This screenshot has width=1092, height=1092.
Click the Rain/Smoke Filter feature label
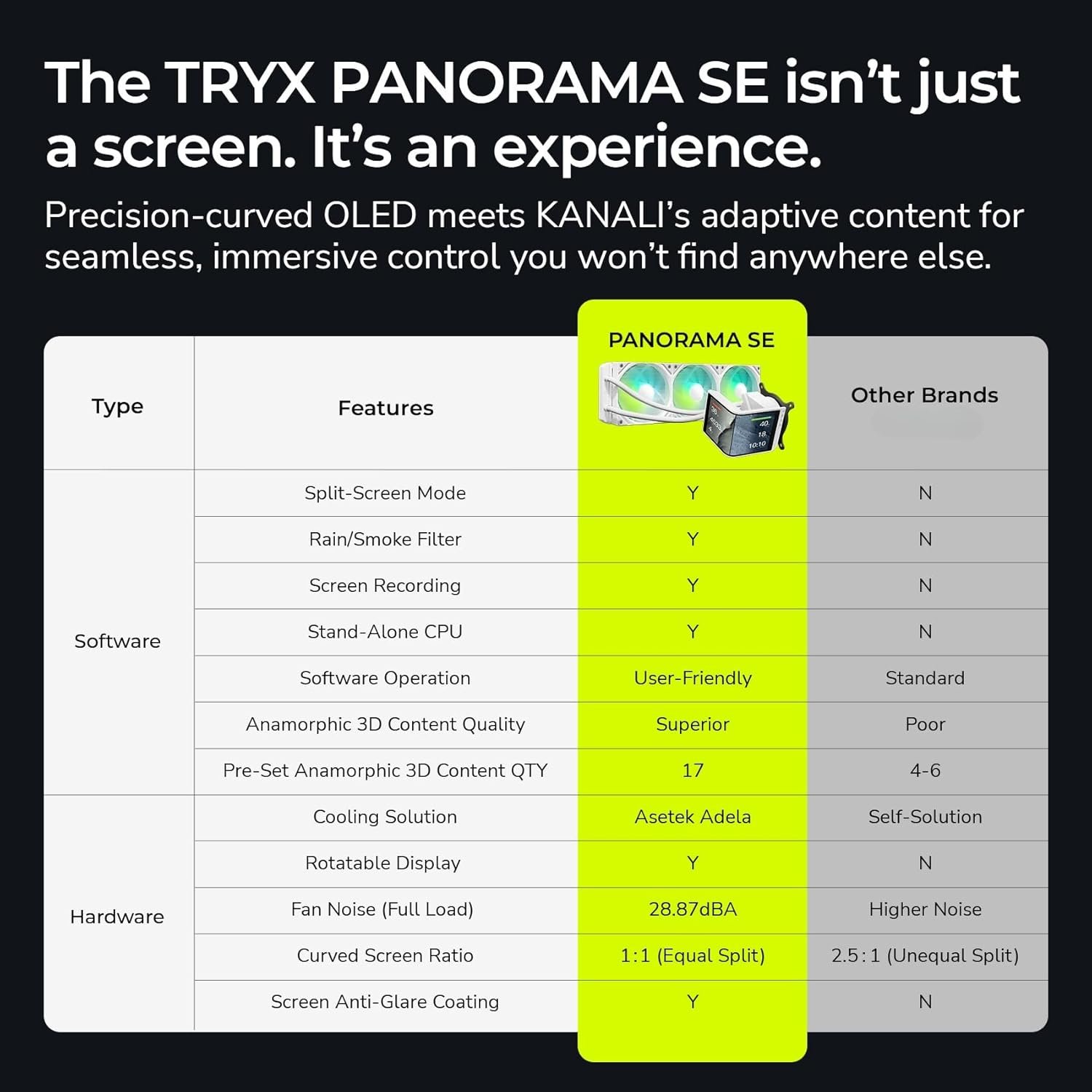pos(385,539)
